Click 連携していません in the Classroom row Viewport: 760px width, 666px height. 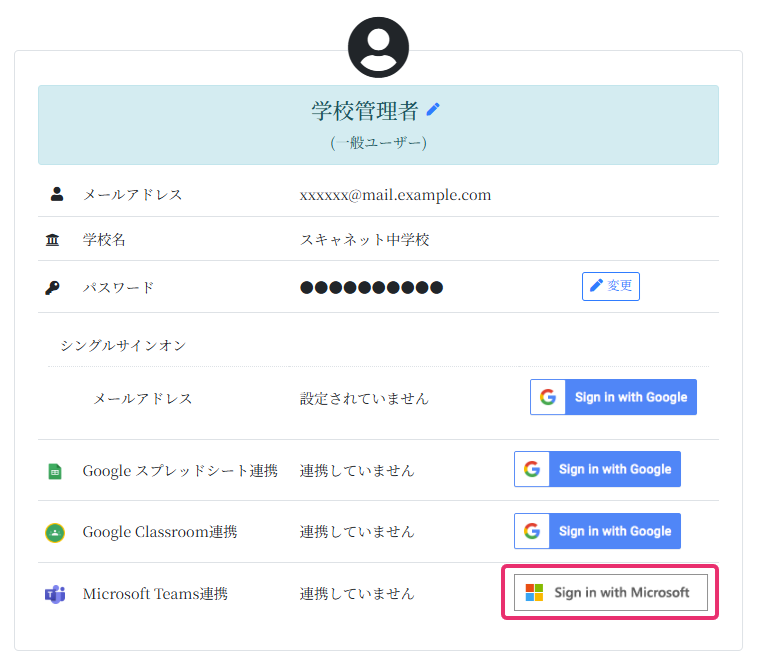coord(357,532)
